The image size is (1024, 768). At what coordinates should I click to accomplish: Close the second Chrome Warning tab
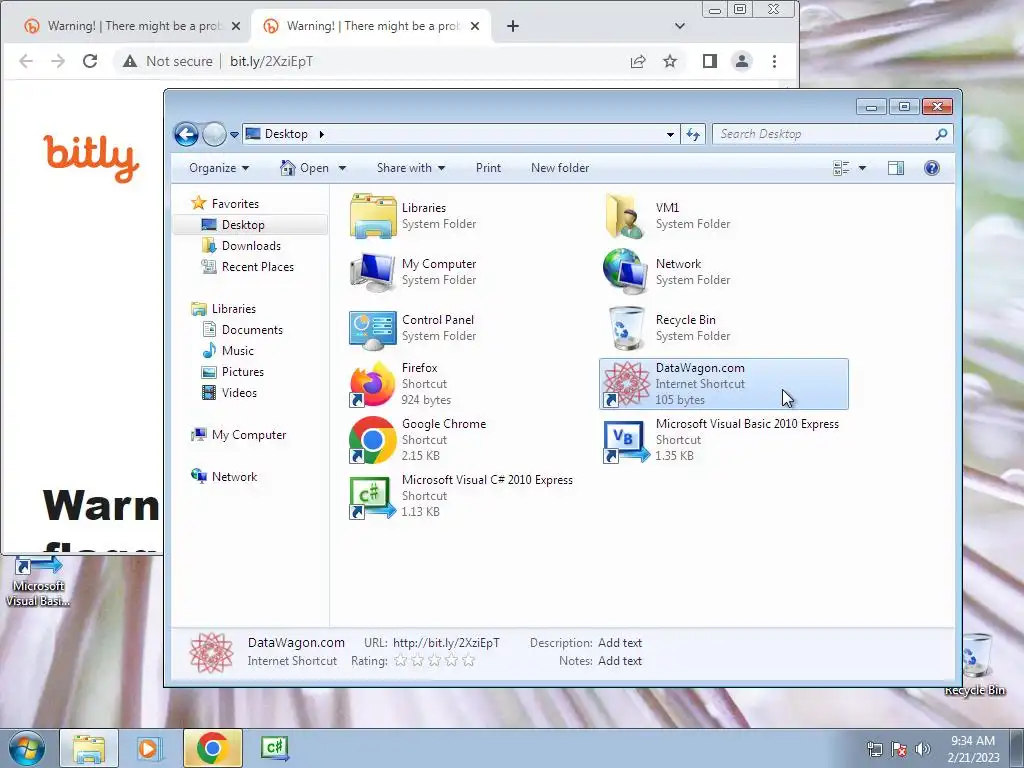pyautogui.click(x=475, y=26)
